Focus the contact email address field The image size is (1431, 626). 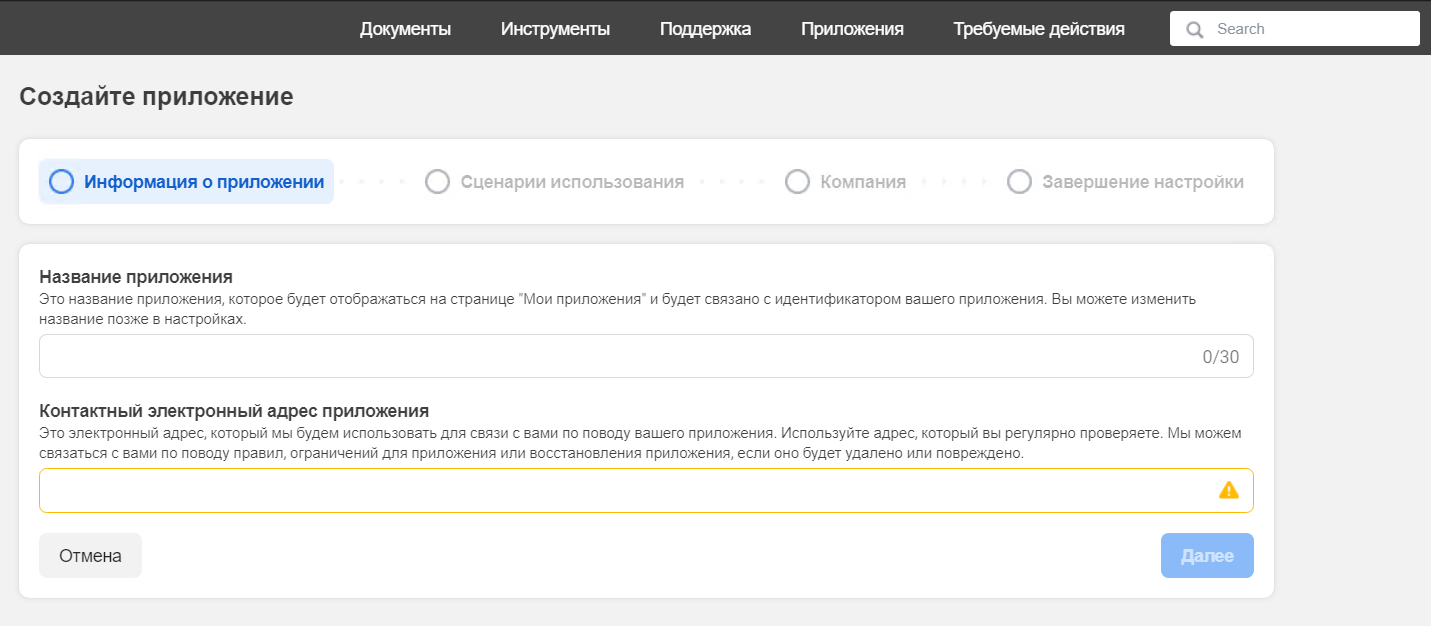tap(620, 490)
